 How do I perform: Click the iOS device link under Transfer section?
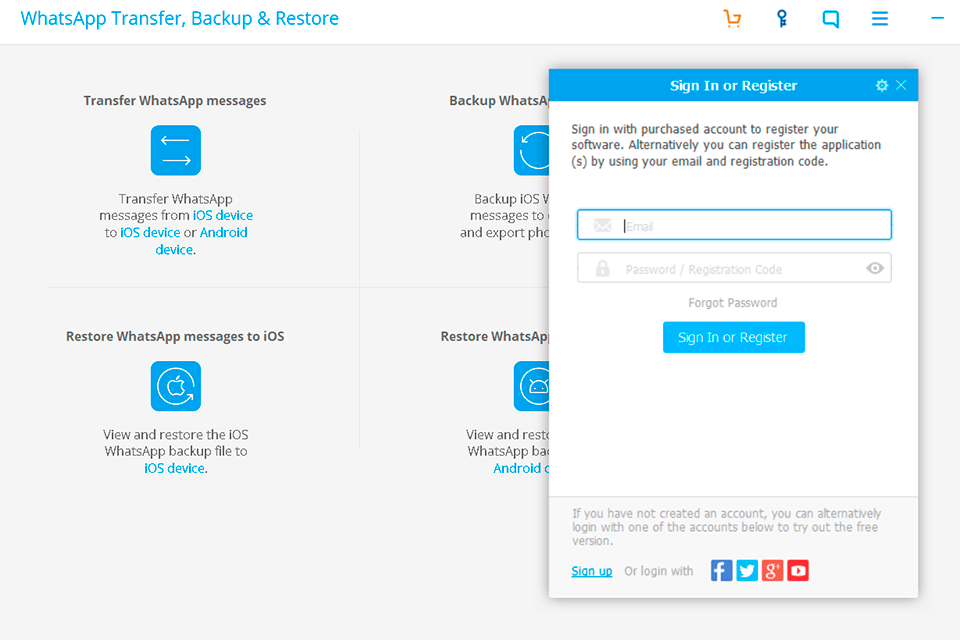[223, 214]
